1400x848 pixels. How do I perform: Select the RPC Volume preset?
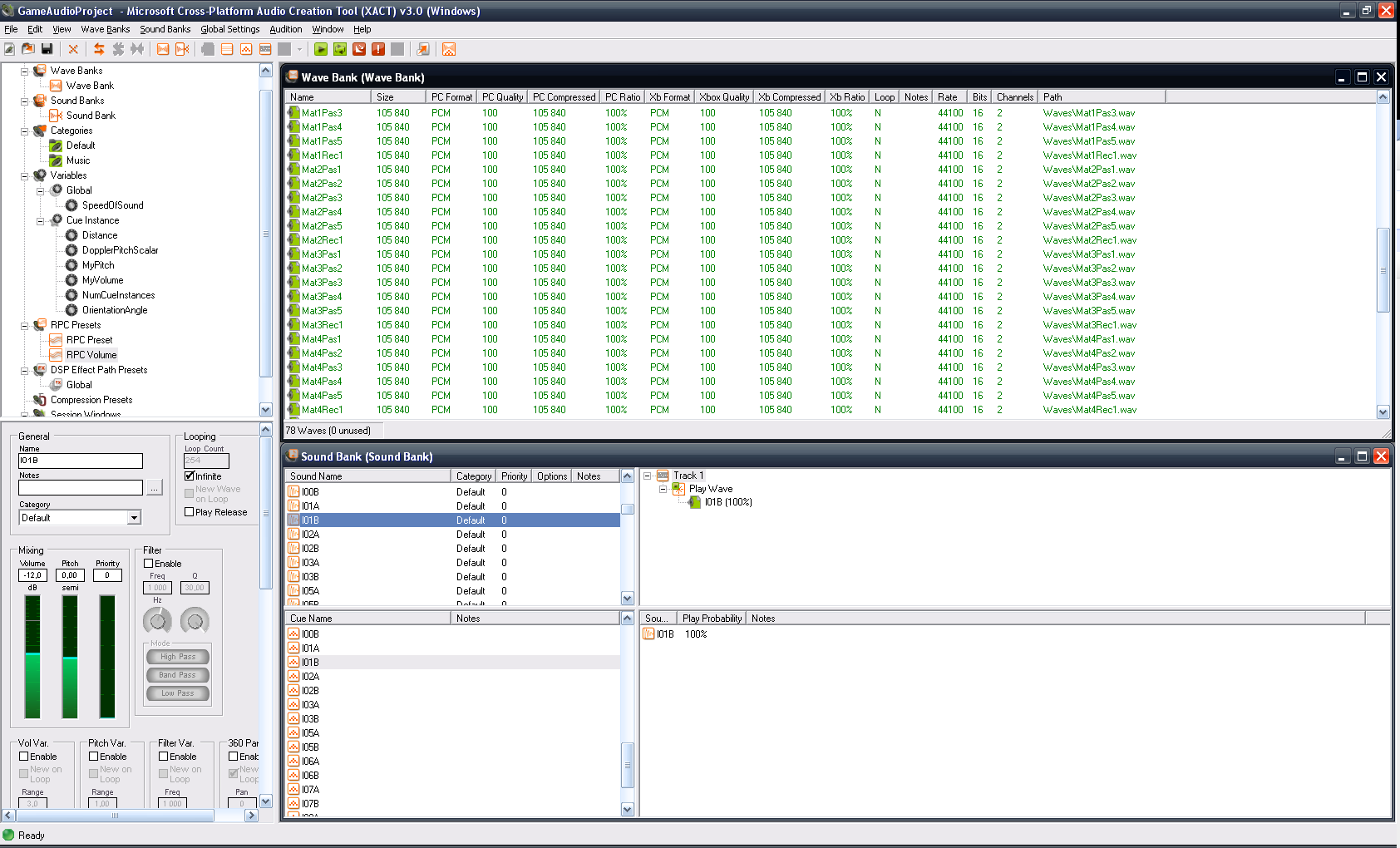click(91, 355)
